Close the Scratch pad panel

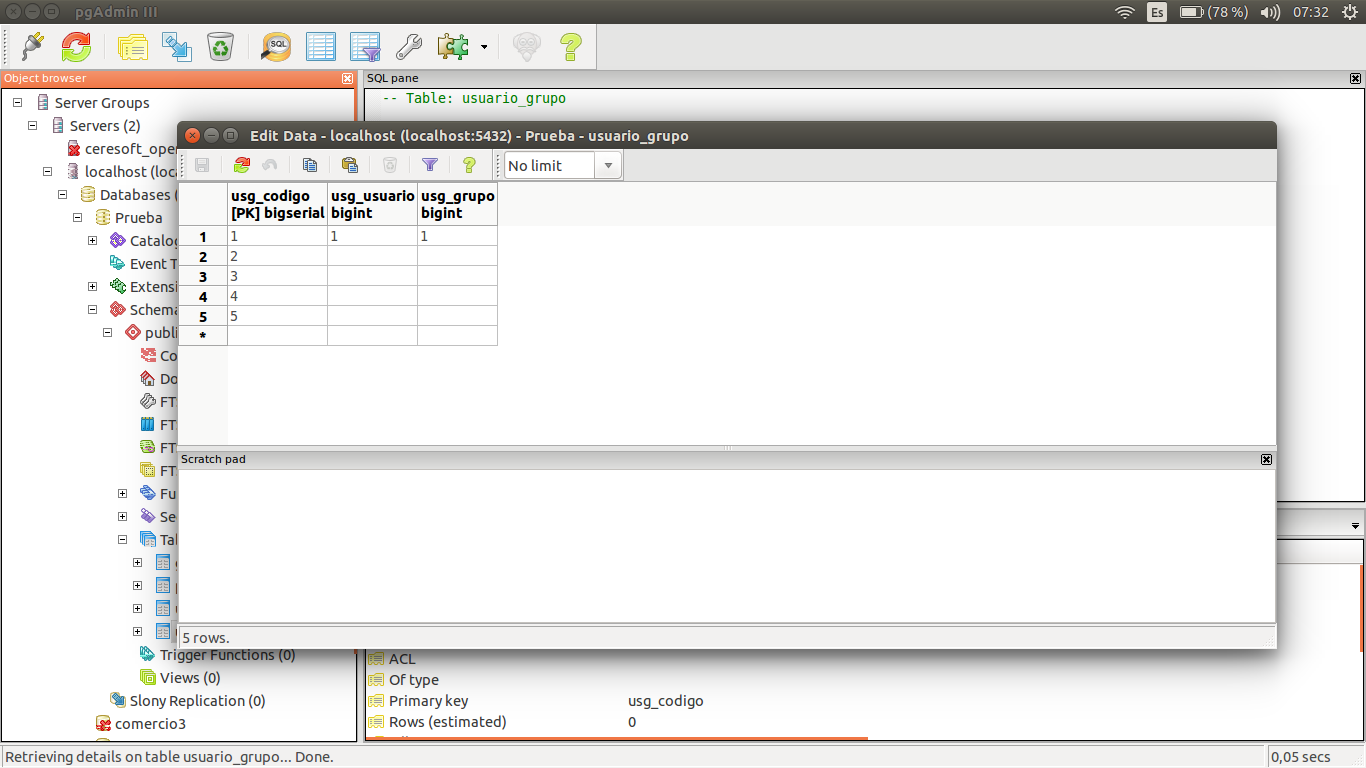tap(1266, 459)
